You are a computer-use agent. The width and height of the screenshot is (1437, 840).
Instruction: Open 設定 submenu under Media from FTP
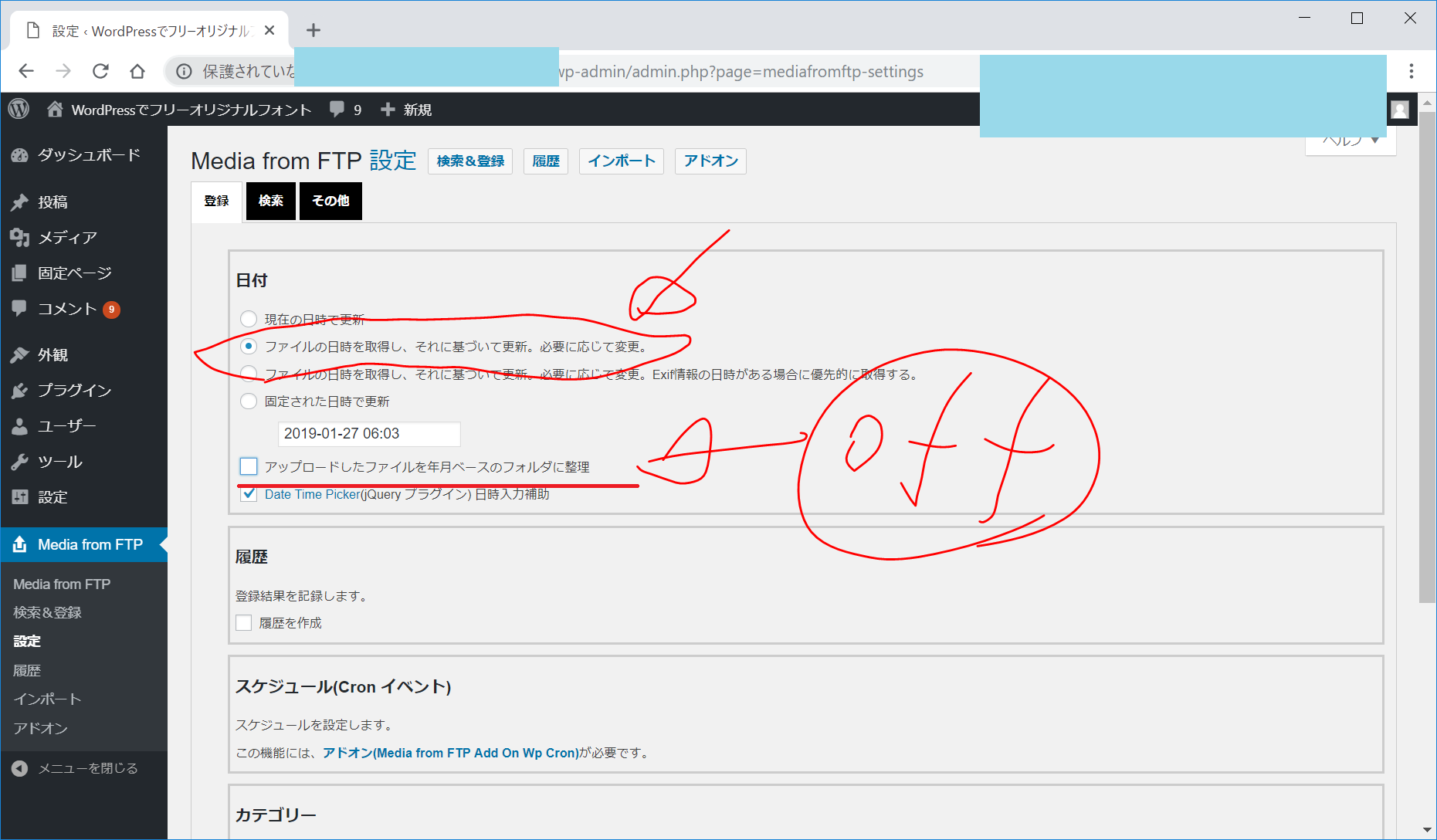pos(27,641)
